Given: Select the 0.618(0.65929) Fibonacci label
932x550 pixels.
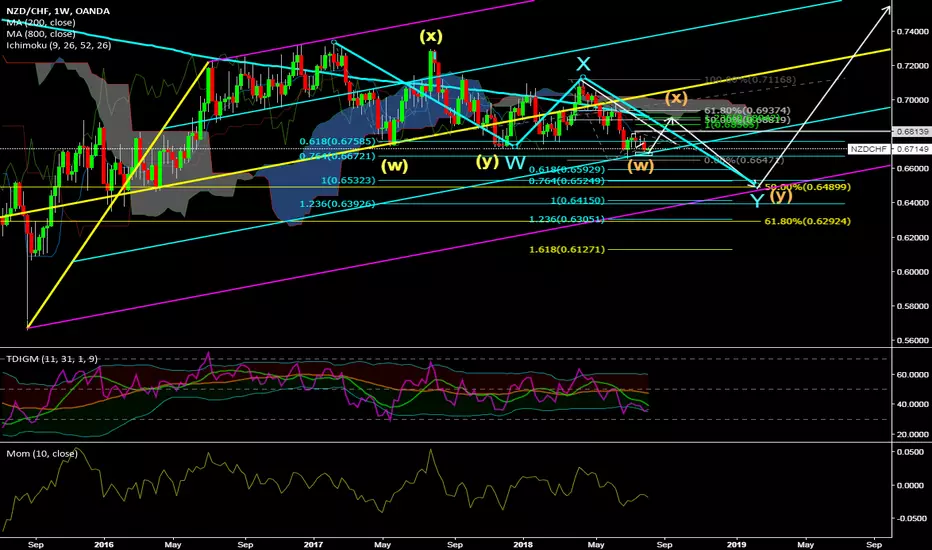Looking at the screenshot, I should tap(566, 169).
